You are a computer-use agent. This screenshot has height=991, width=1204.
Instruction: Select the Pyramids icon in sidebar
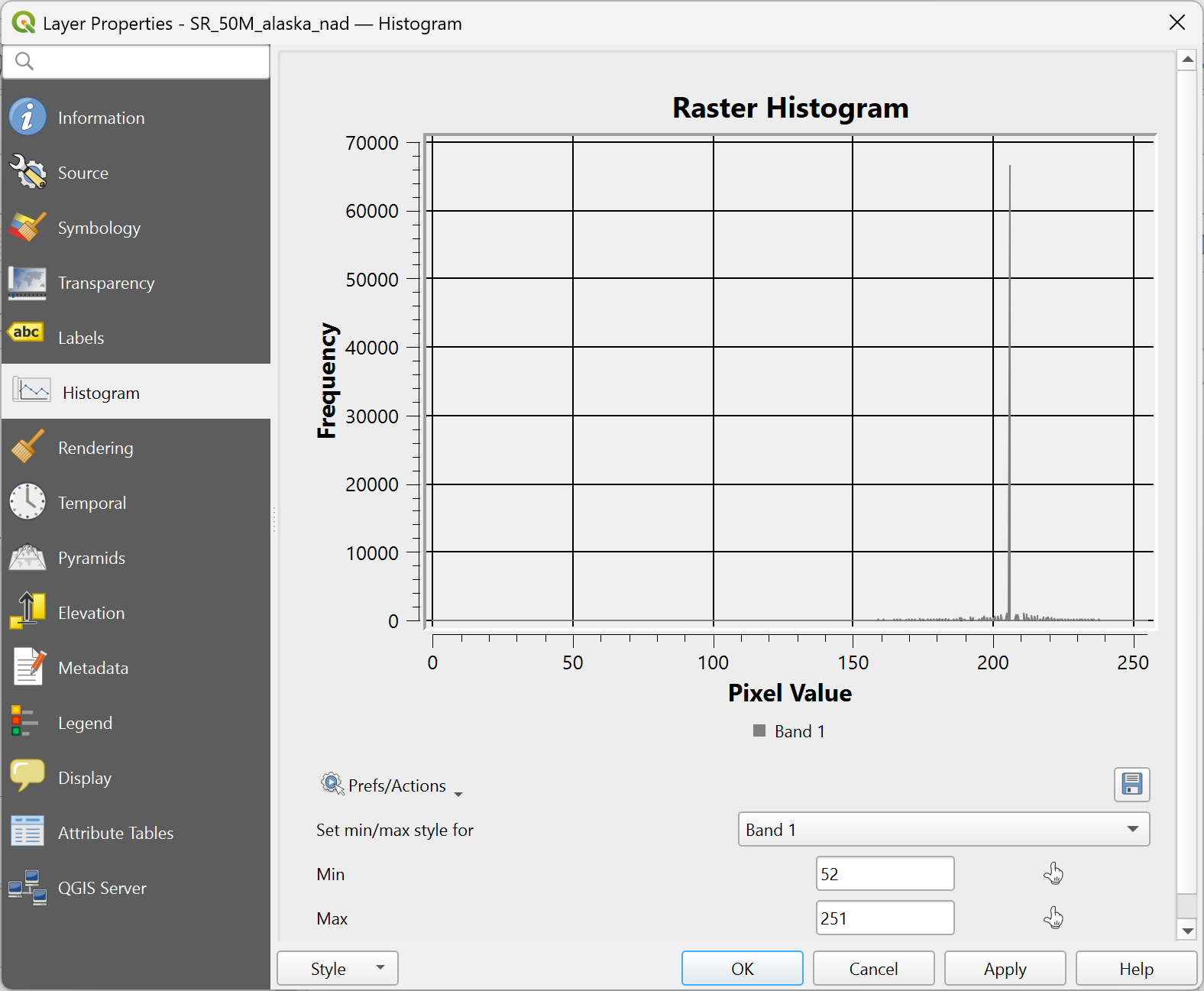coord(28,558)
